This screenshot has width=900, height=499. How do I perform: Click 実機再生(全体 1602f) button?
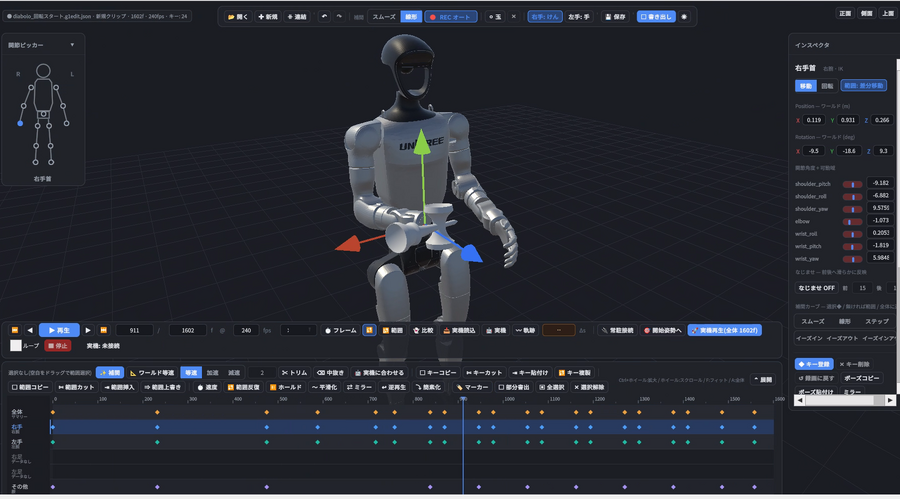coord(724,330)
